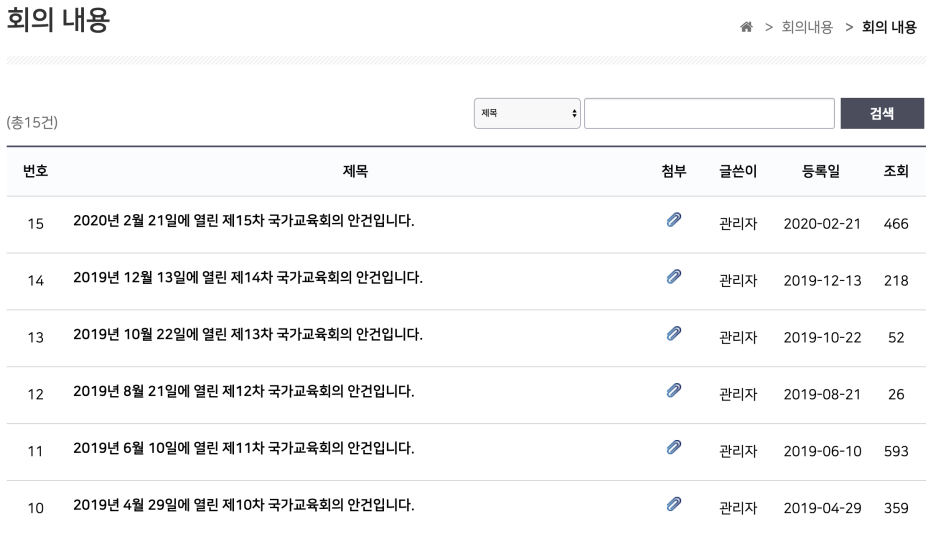Open post titled 제13차 국가교육회의 안건
936x537 pixels.
[x=248, y=334]
